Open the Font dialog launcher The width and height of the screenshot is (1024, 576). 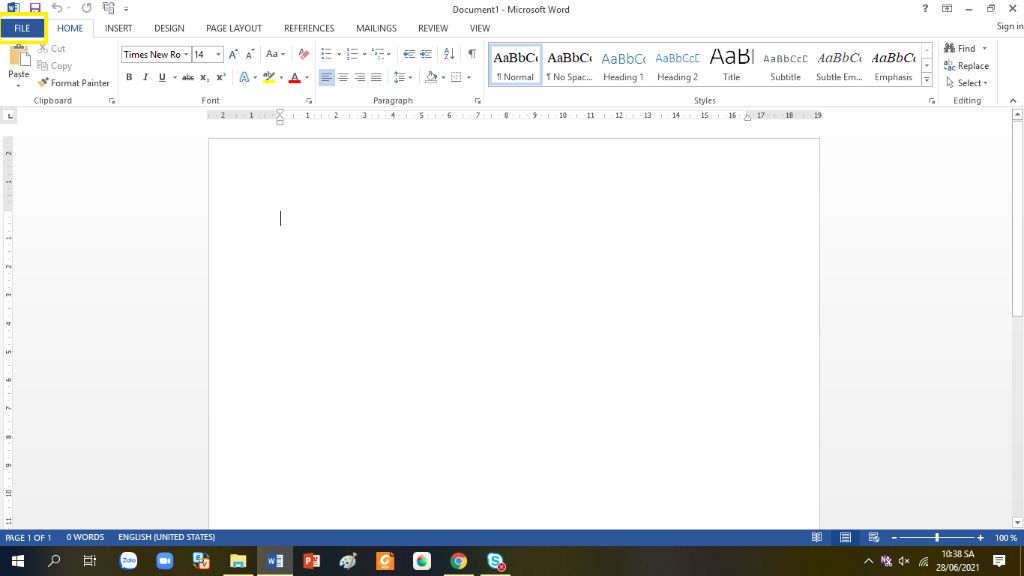pos(309,101)
